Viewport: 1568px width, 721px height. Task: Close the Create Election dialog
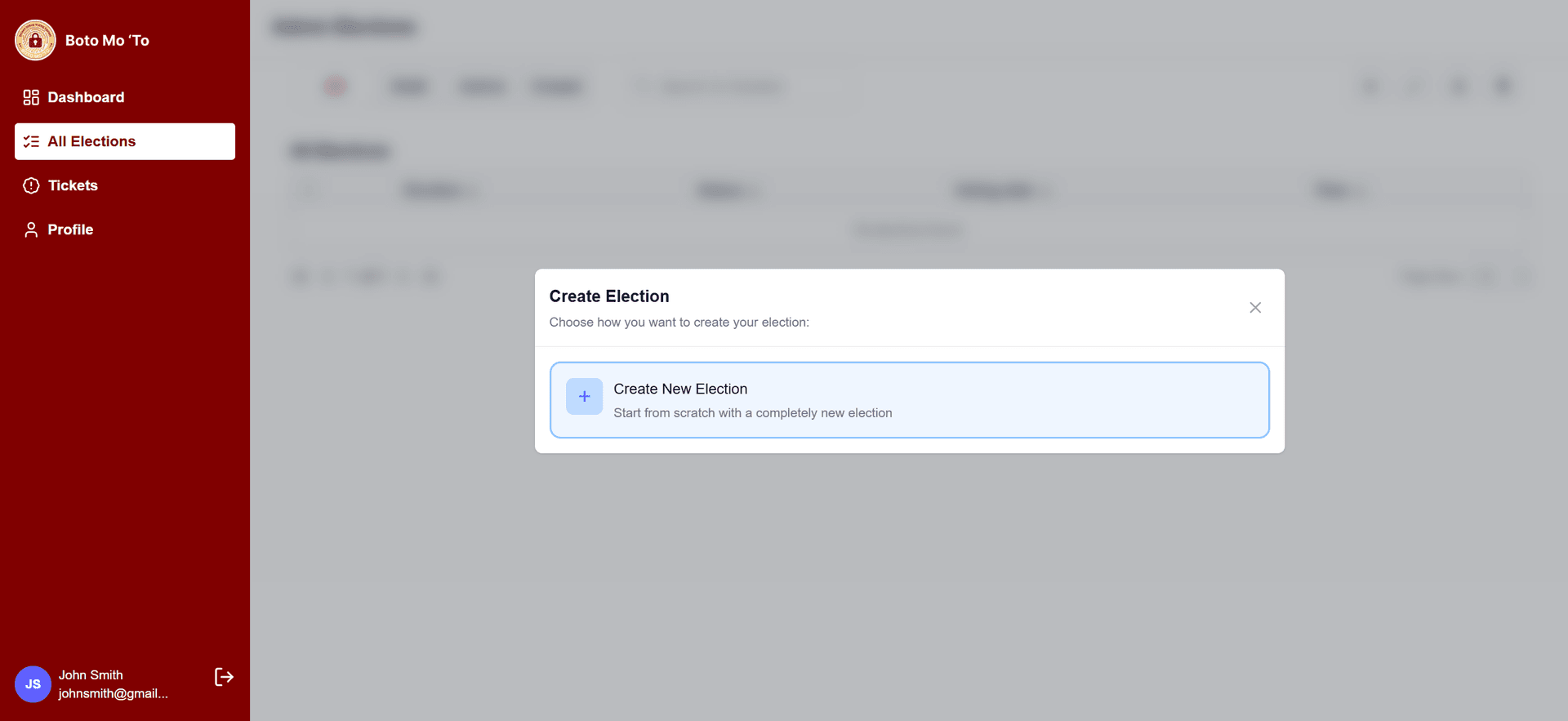(x=1255, y=308)
